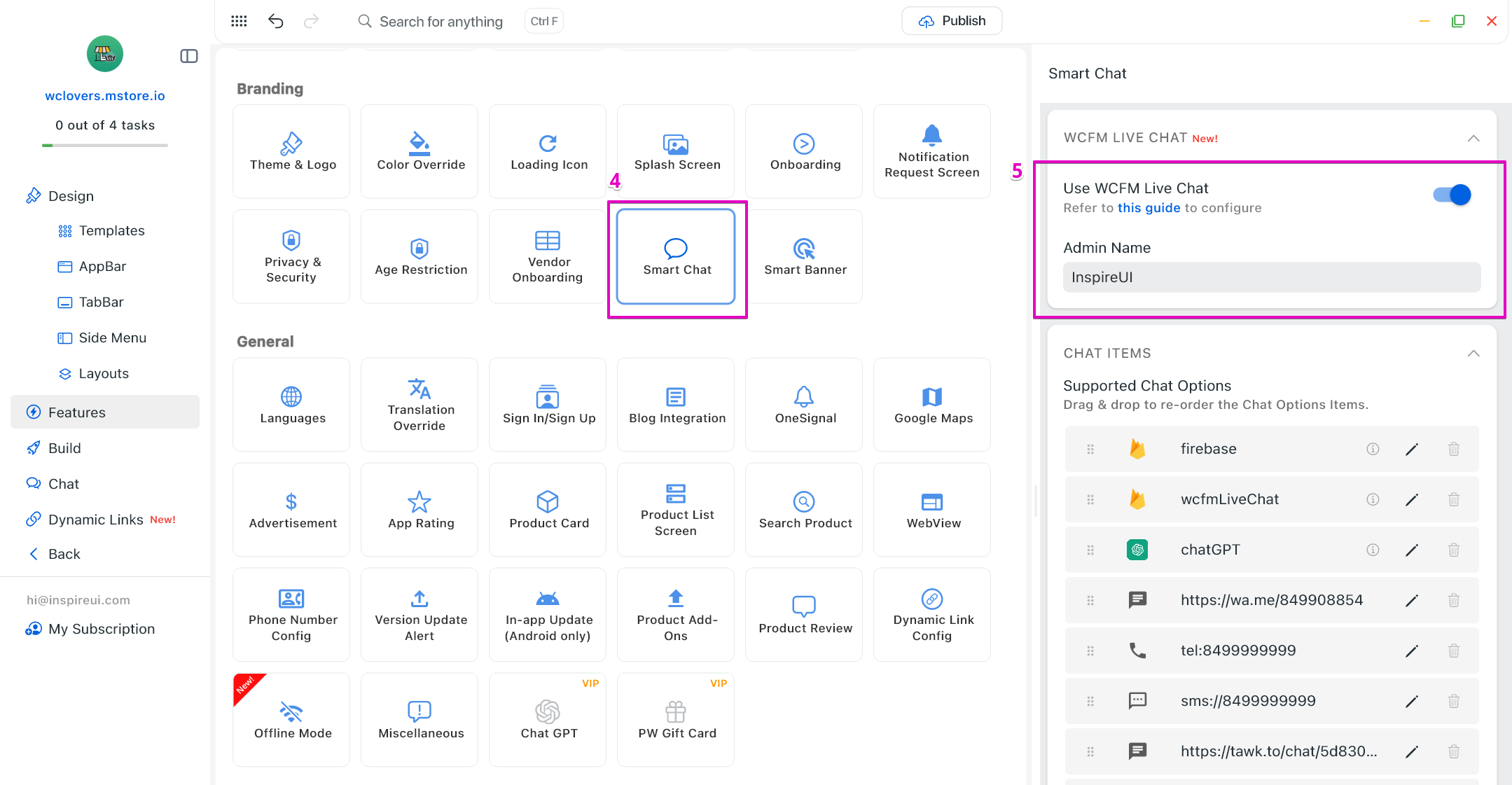Select the Build menu item

tap(64, 448)
